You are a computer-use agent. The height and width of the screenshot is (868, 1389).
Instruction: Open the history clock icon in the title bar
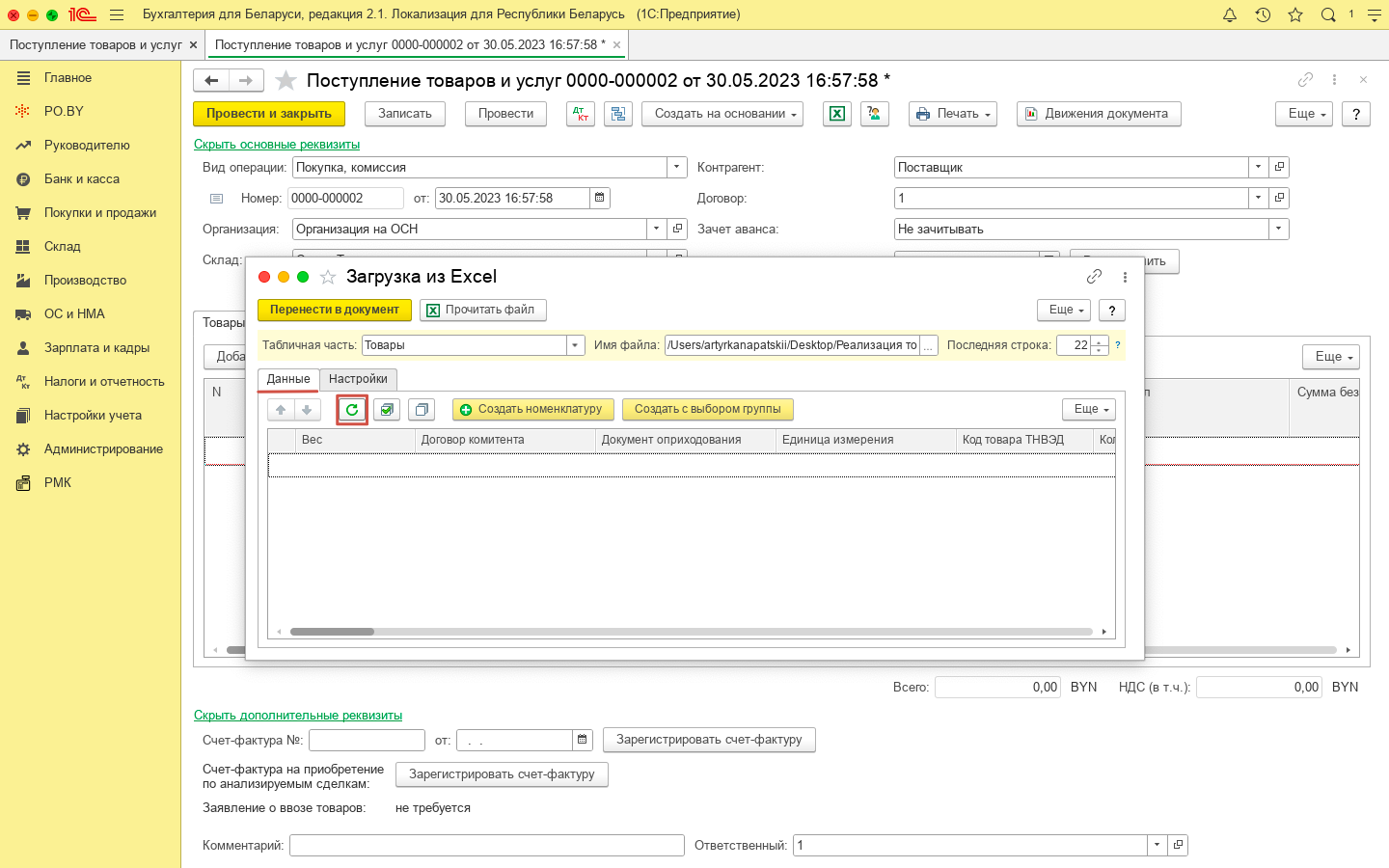[1263, 14]
